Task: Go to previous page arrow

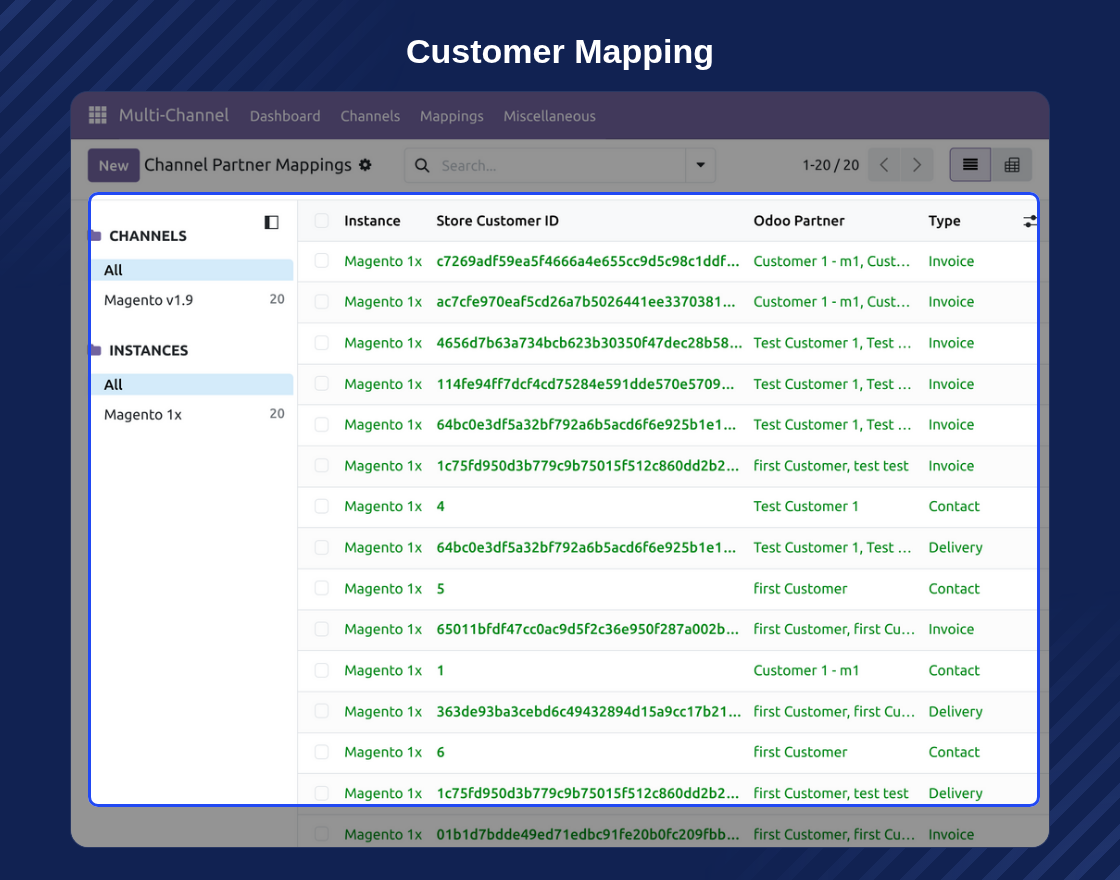Action: click(x=884, y=165)
